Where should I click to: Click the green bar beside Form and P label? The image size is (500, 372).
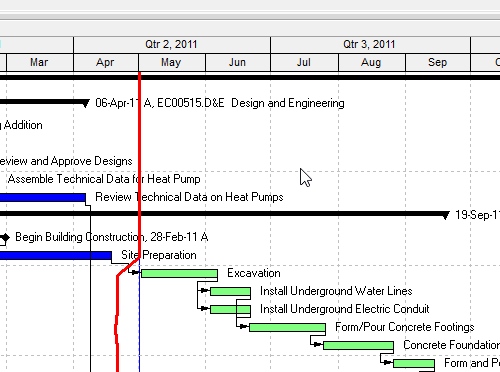pyautogui.click(x=414, y=363)
